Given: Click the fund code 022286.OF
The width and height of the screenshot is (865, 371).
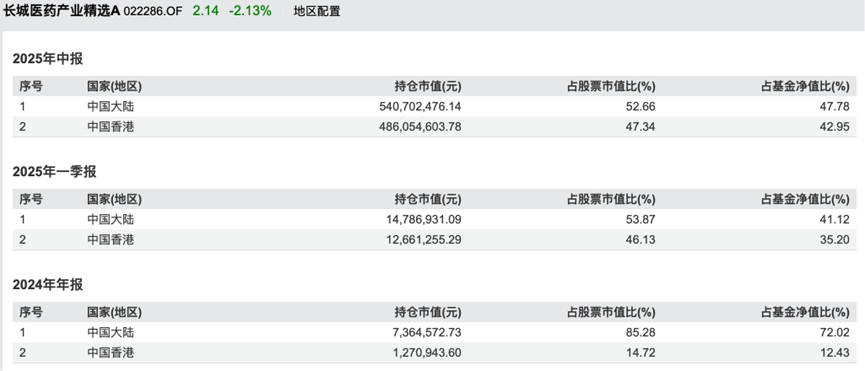Looking at the screenshot, I should pos(152,11).
